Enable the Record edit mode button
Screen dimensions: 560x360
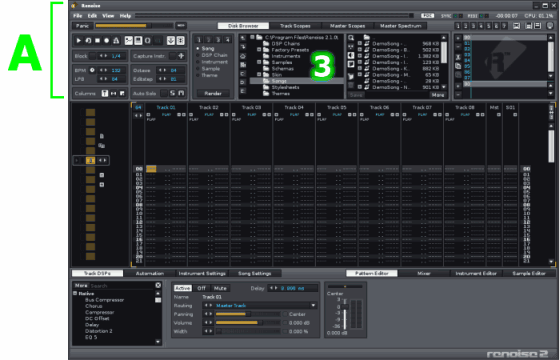point(106,41)
